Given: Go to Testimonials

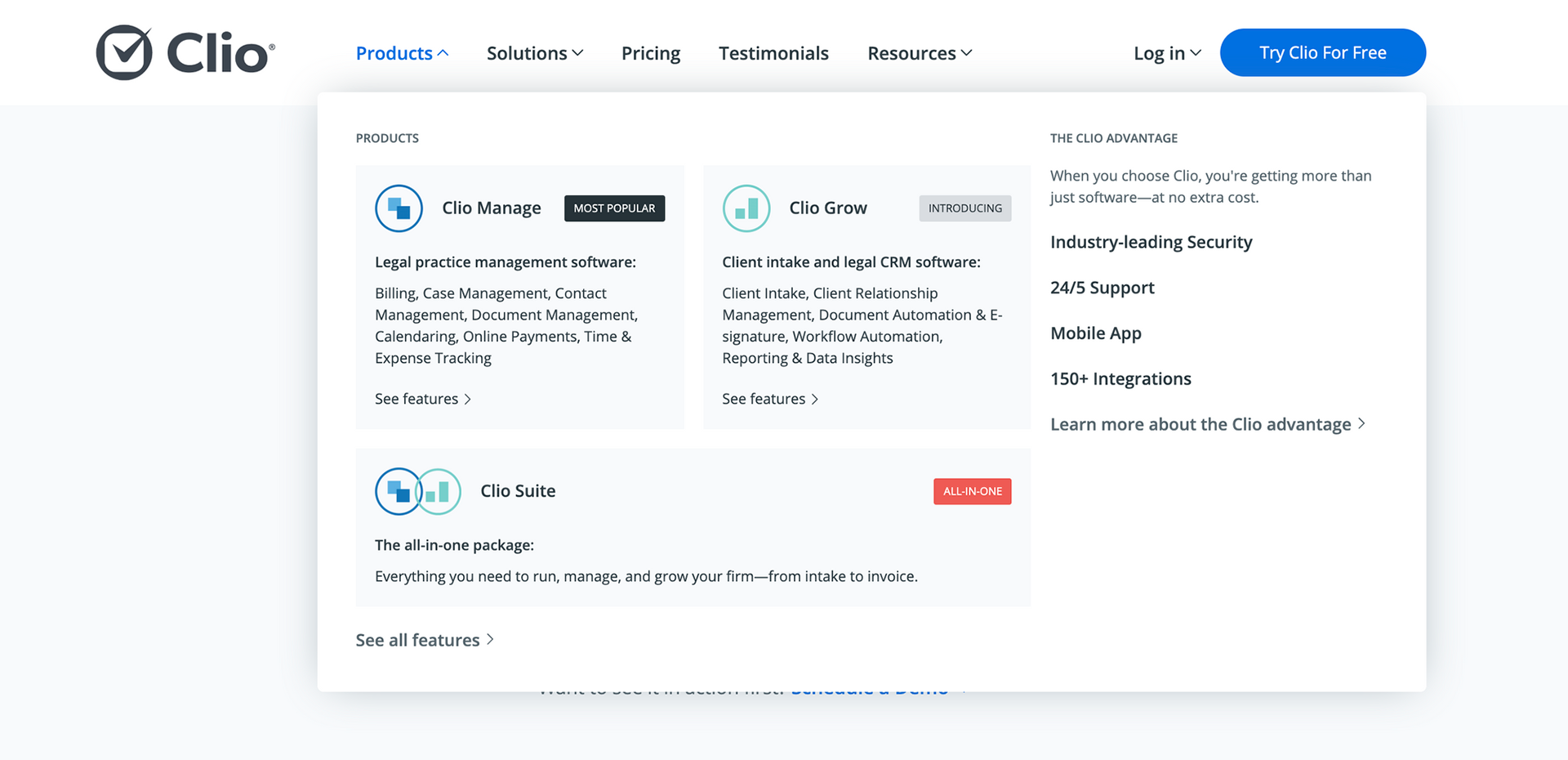Looking at the screenshot, I should pos(773,53).
